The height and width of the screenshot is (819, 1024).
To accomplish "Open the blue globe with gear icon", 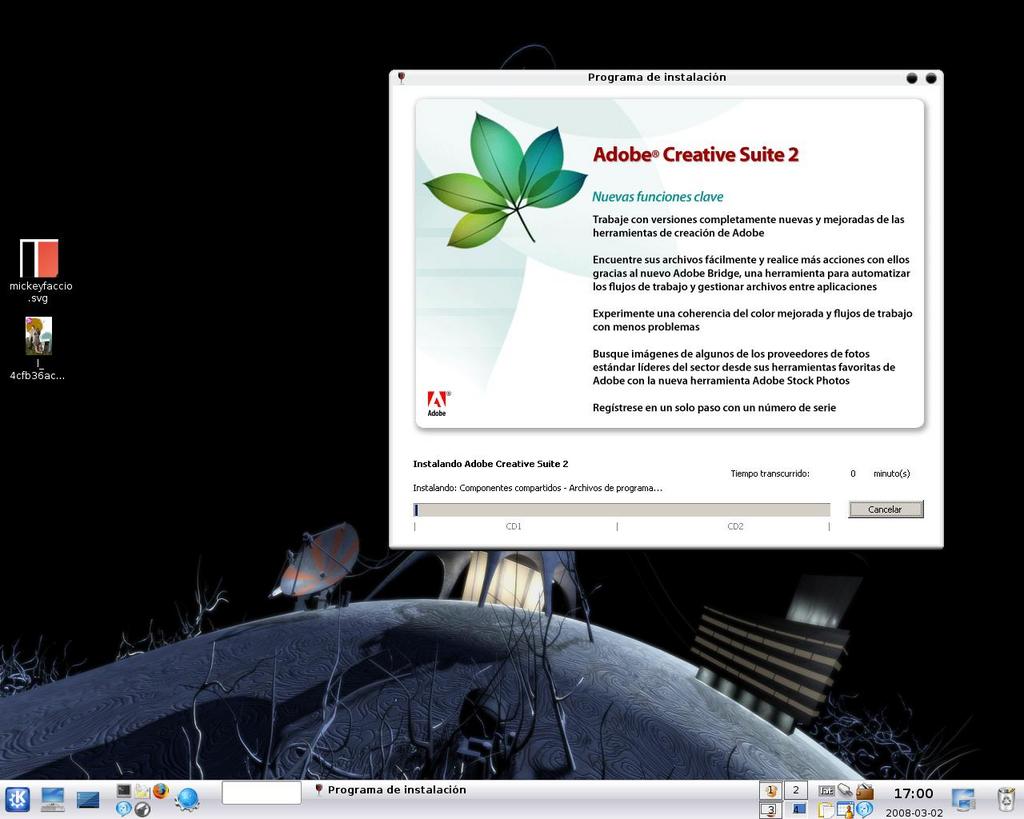I will click(x=187, y=799).
